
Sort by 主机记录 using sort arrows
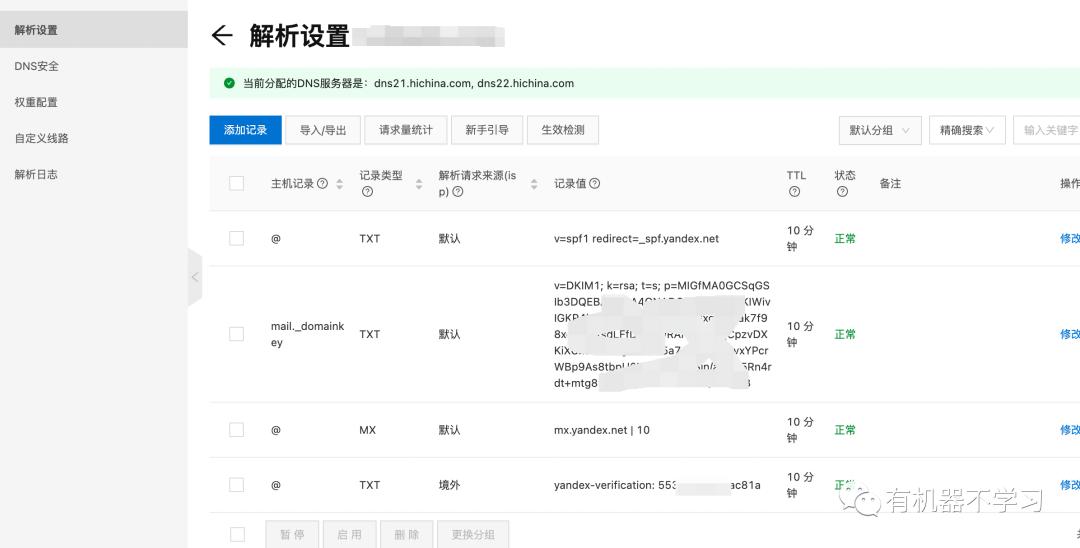click(x=340, y=184)
